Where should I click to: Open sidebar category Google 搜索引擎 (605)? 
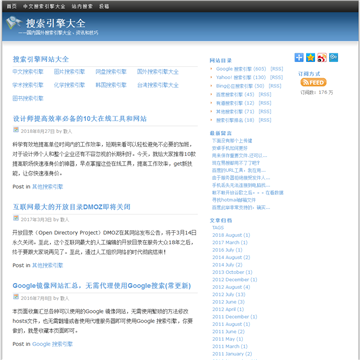pyautogui.click(x=241, y=69)
